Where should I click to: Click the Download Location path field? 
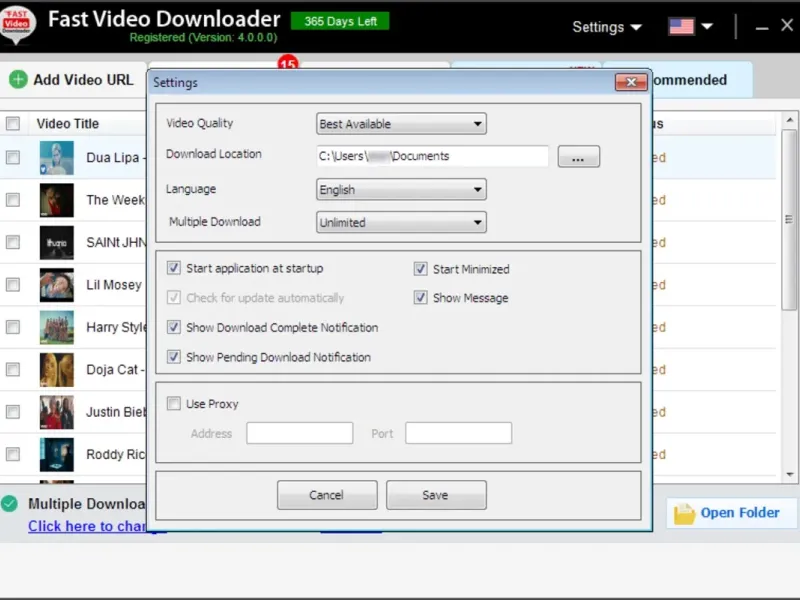coord(432,156)
